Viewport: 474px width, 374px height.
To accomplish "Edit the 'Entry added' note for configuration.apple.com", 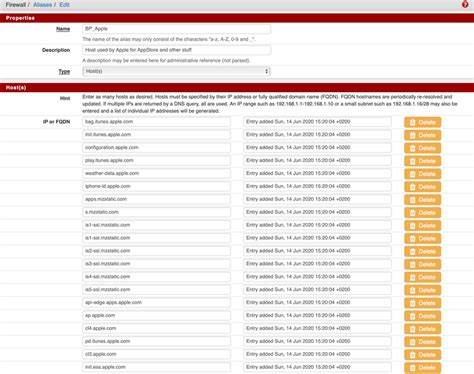I will [x=317, y=147].
